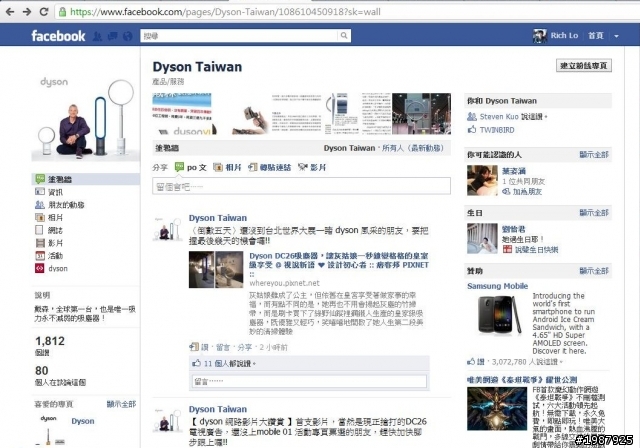Click Comment link on first post
Screen dimensions: 640x448
tap(223, 347)
